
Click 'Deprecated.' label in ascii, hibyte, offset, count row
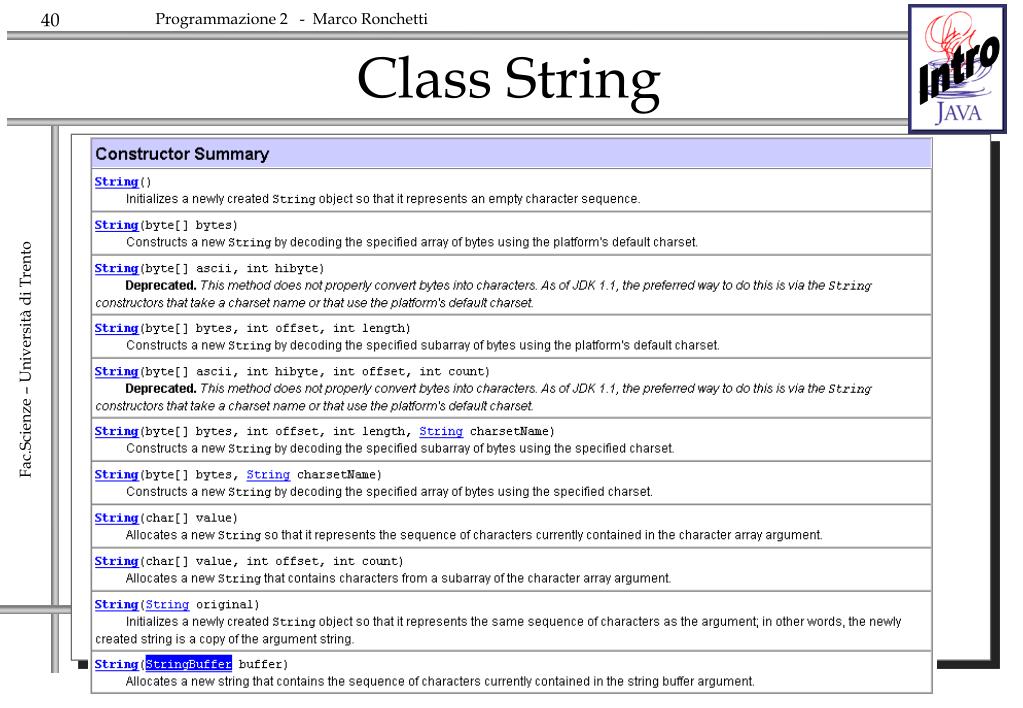coord(160,388)
